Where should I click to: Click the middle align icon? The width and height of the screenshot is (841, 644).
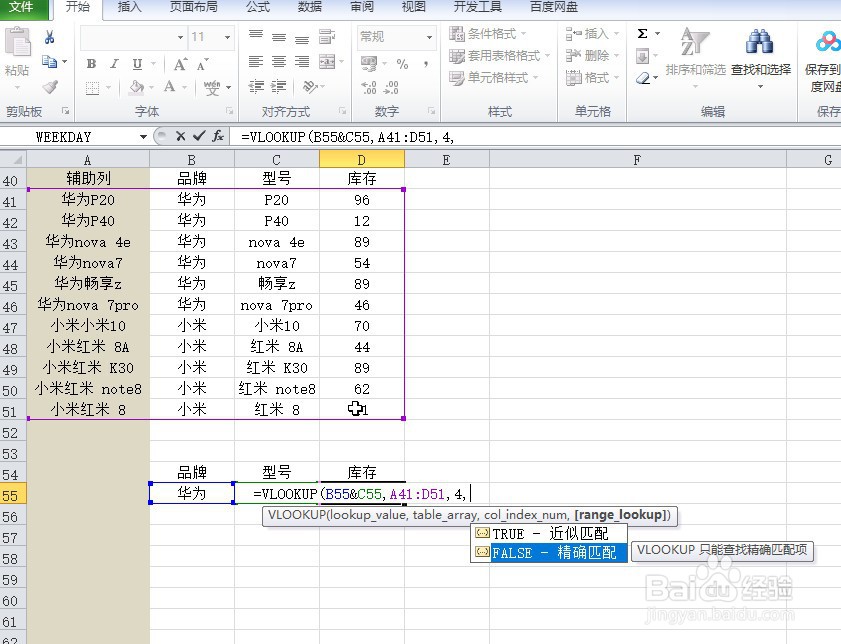(279, 36)
